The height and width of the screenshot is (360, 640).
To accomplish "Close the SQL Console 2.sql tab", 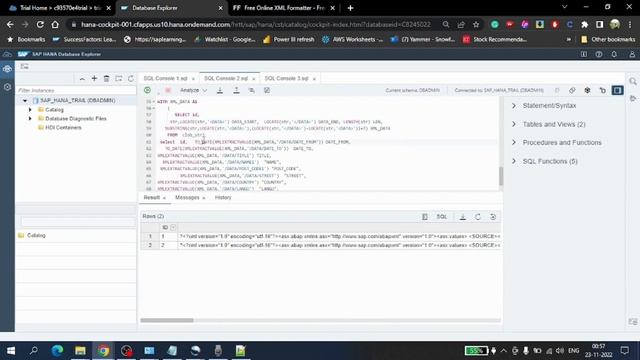I will (253, 79).
